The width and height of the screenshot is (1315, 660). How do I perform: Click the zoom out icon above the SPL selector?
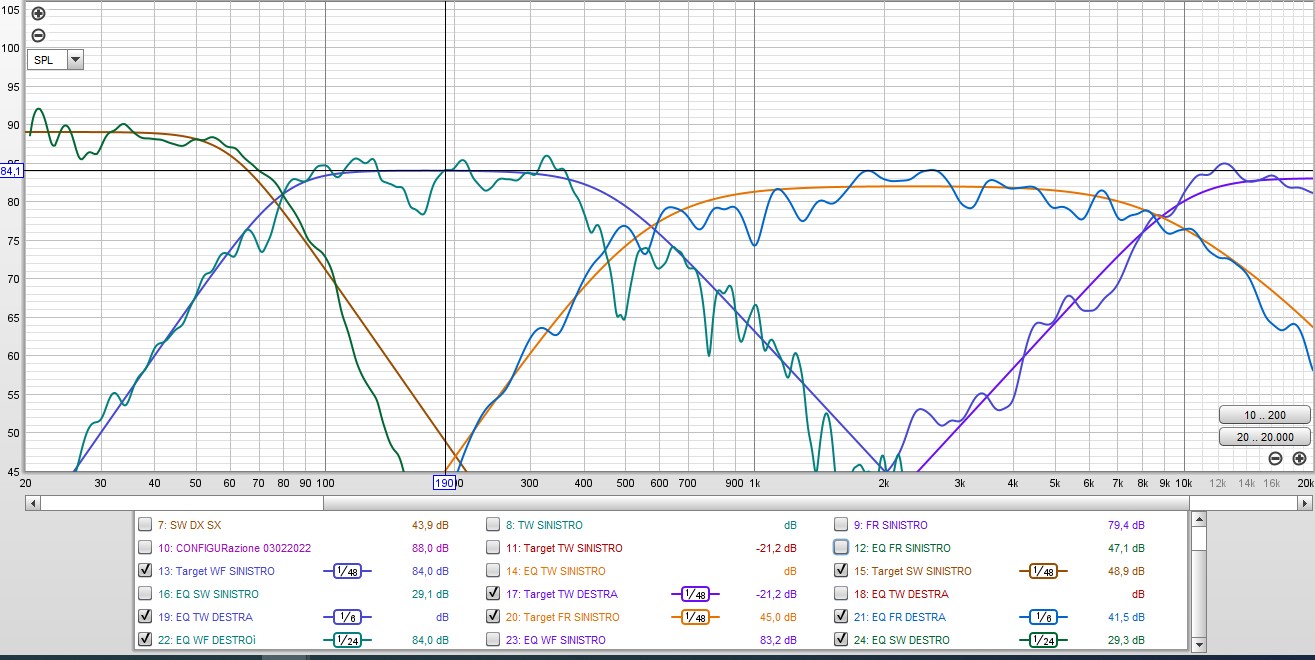pos(38,35)
